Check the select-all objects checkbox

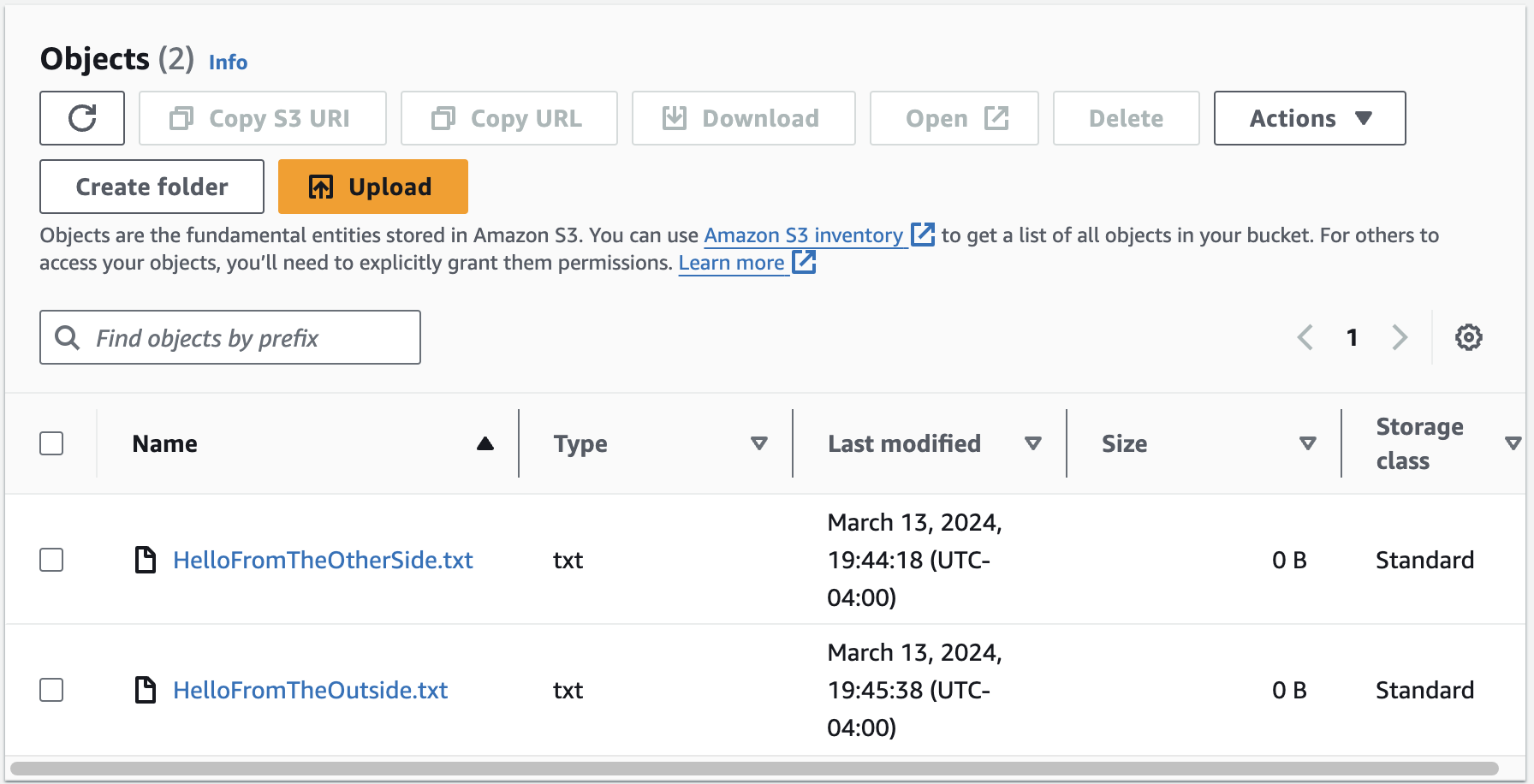coord(51,443)
